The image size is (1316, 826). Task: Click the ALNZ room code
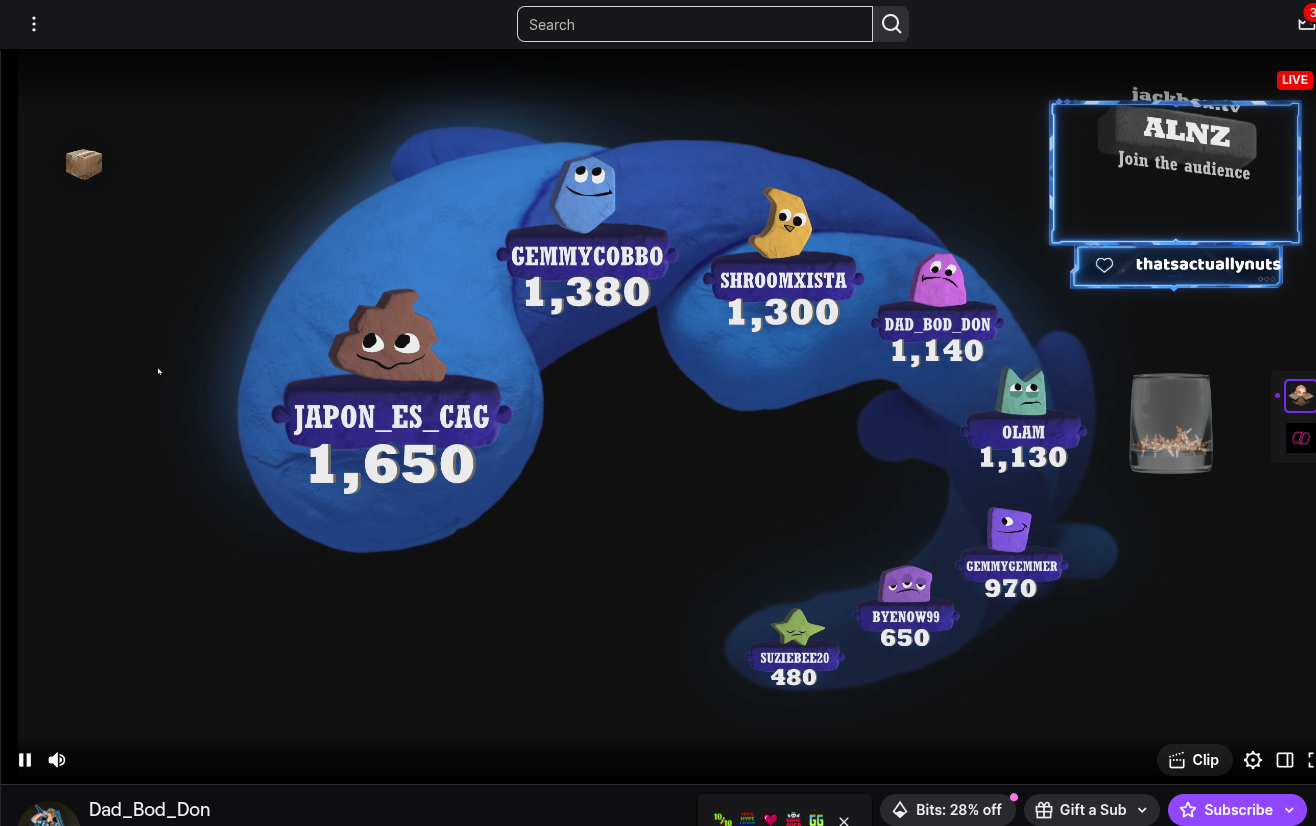click(1187, 131)
